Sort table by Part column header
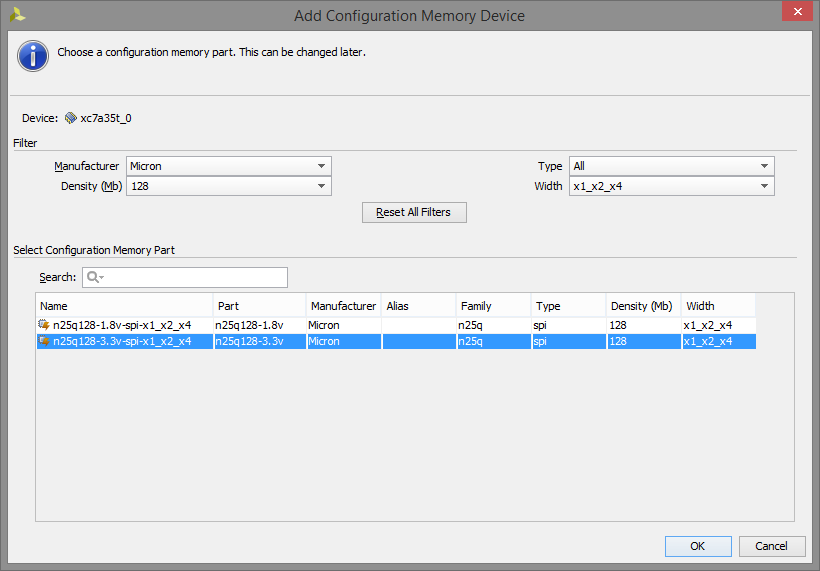The image size is (820, 571). pos(260,306)
